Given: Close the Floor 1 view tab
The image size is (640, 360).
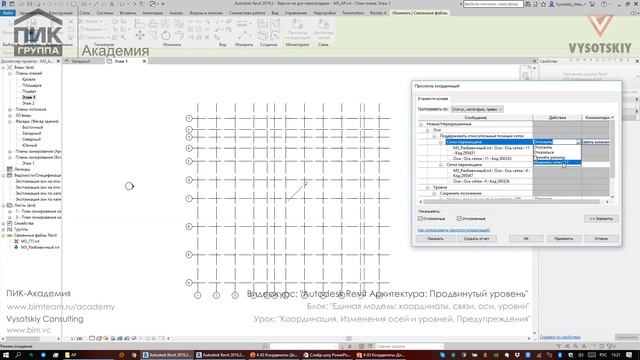Looking at the screenshot, I should [144, 61].
